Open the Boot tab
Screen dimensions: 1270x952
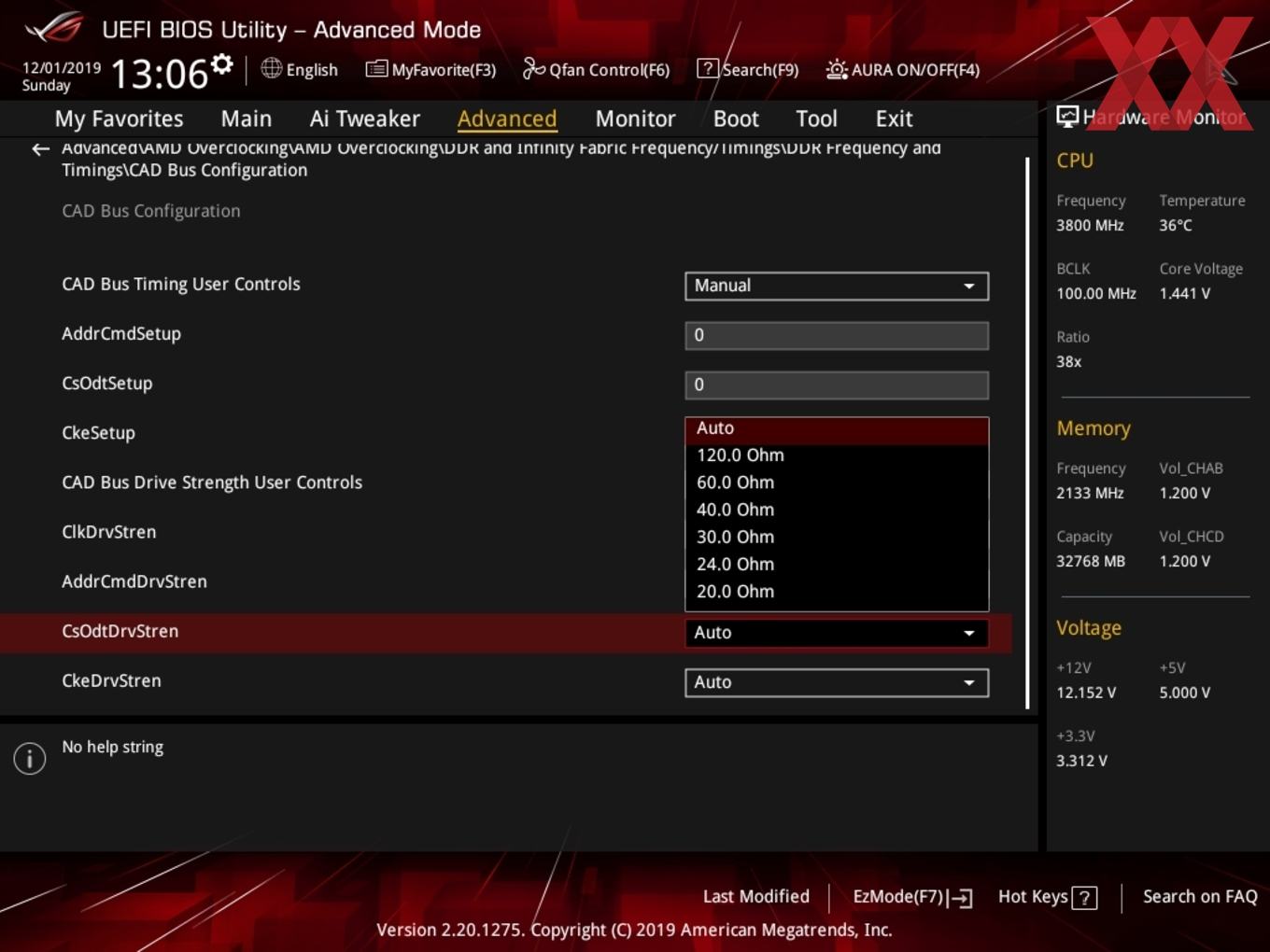(736, 119)
